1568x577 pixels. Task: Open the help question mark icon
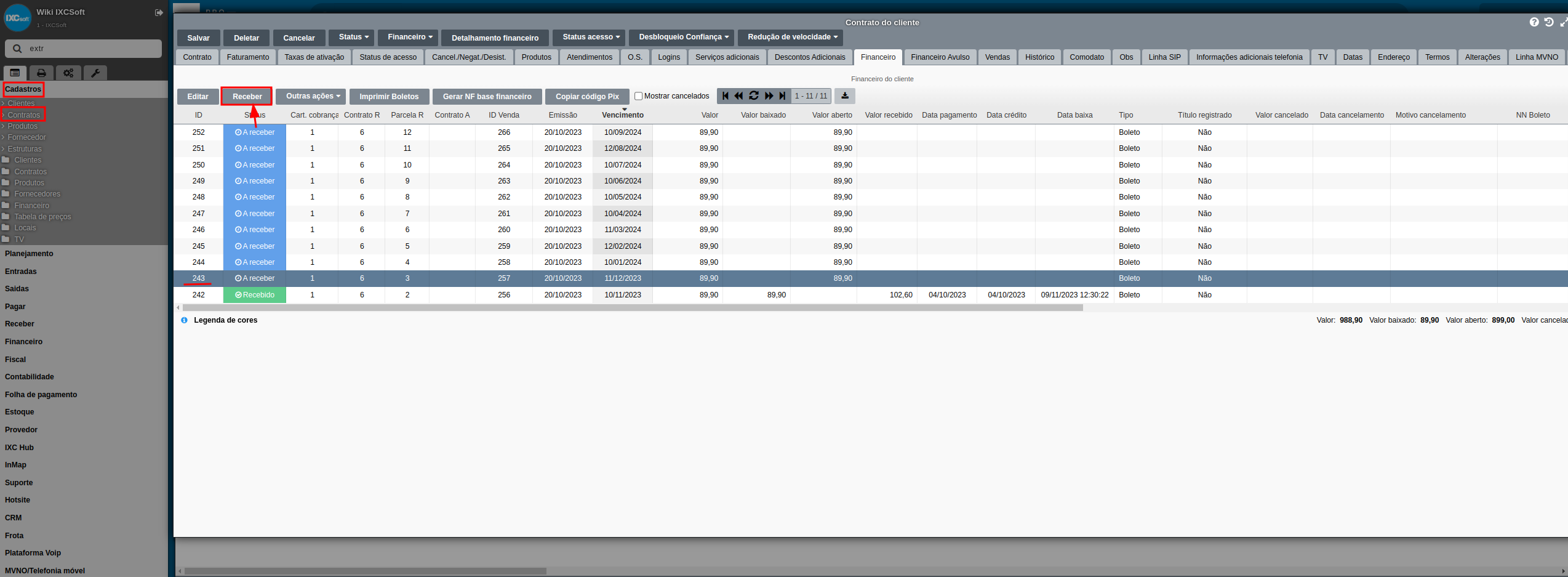(1534, 22)
